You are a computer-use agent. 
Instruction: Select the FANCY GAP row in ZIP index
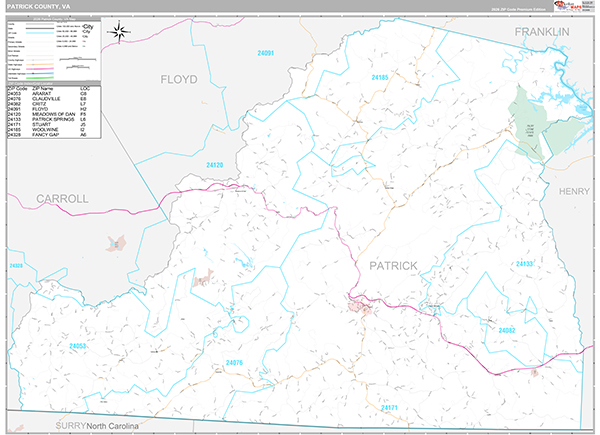click(x=54, y=135)
